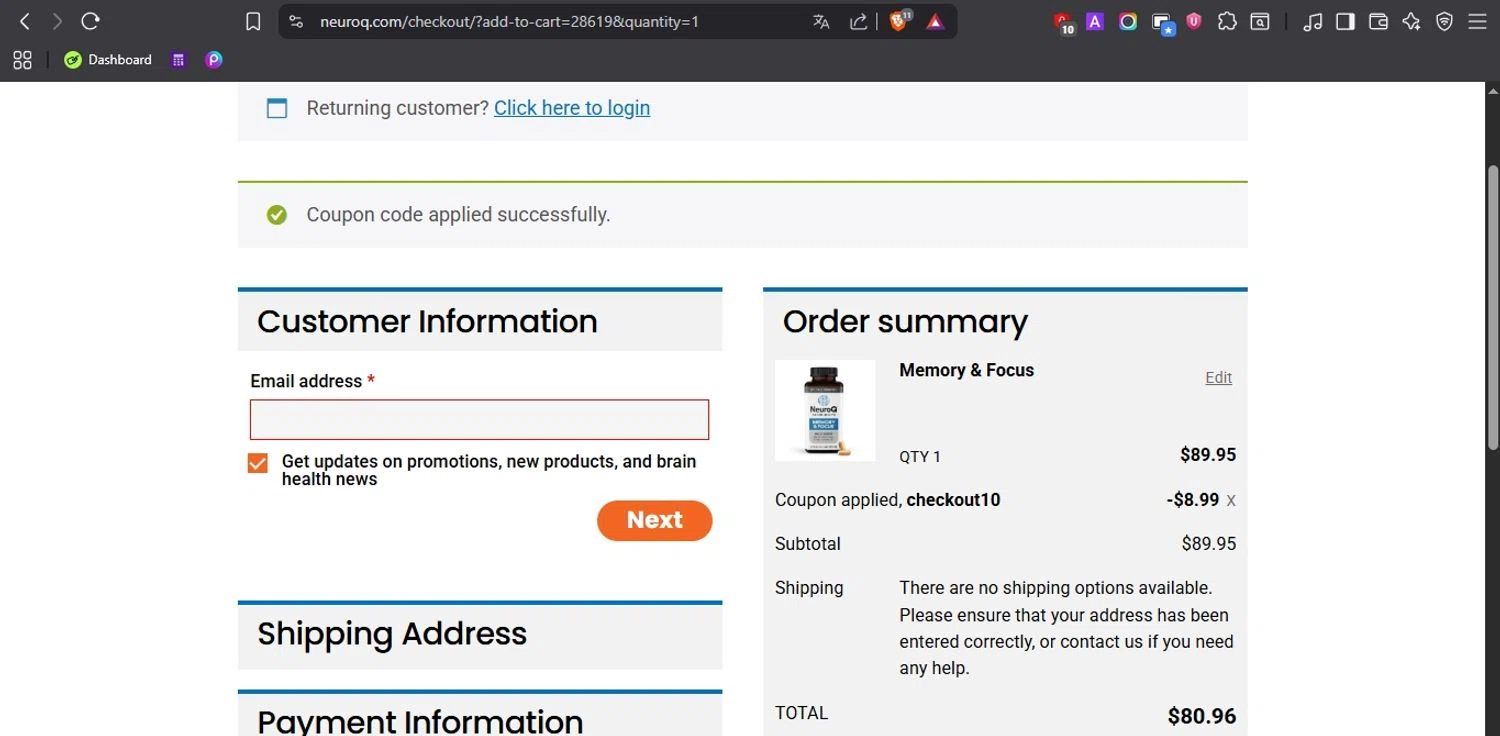The height and width of the screenshot is (736, 1500).
Task: Click the 'QTY 1' quantity text
Action: [x=920, y=457]
